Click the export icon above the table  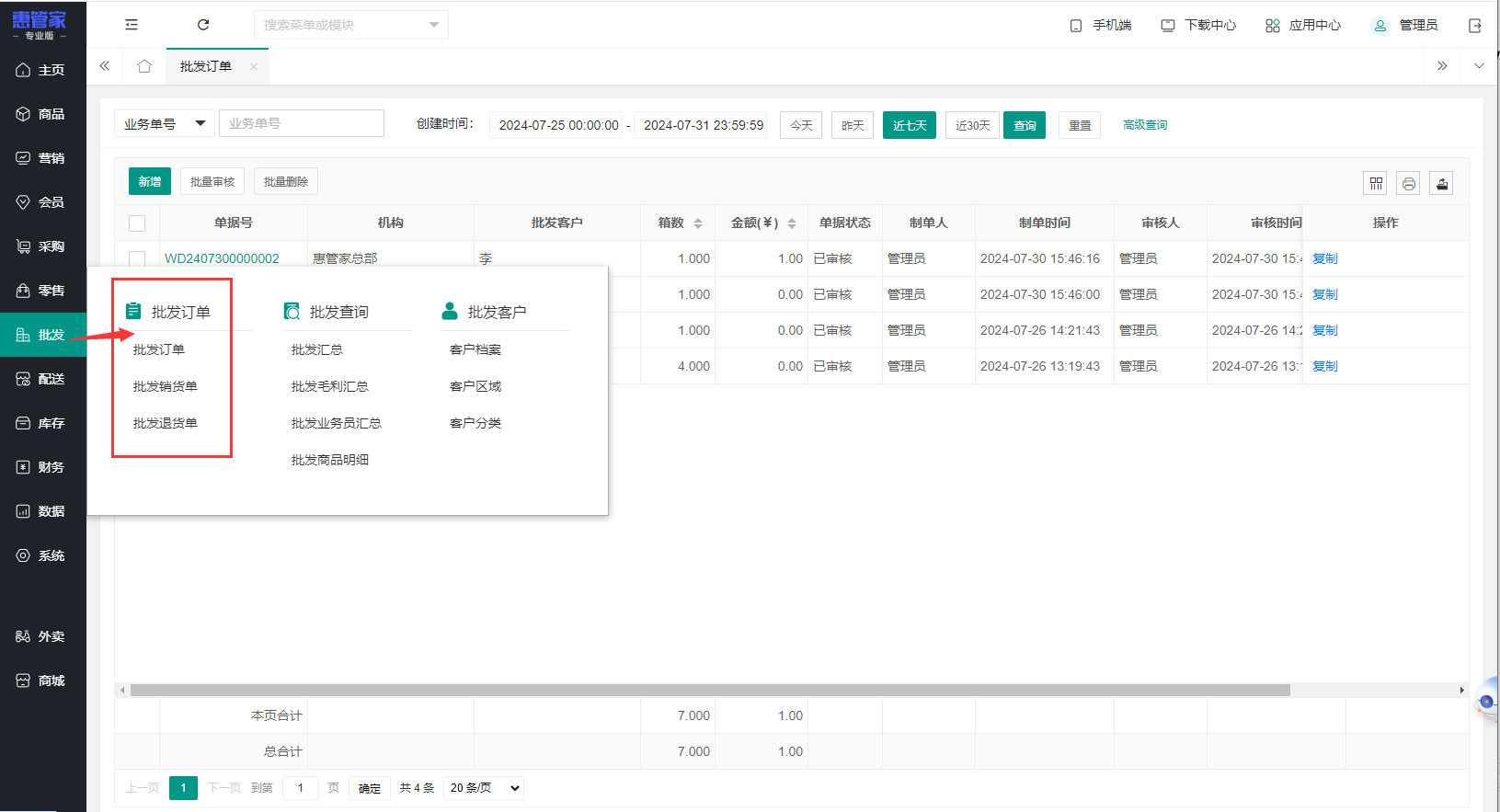(x=1441, y=184)
